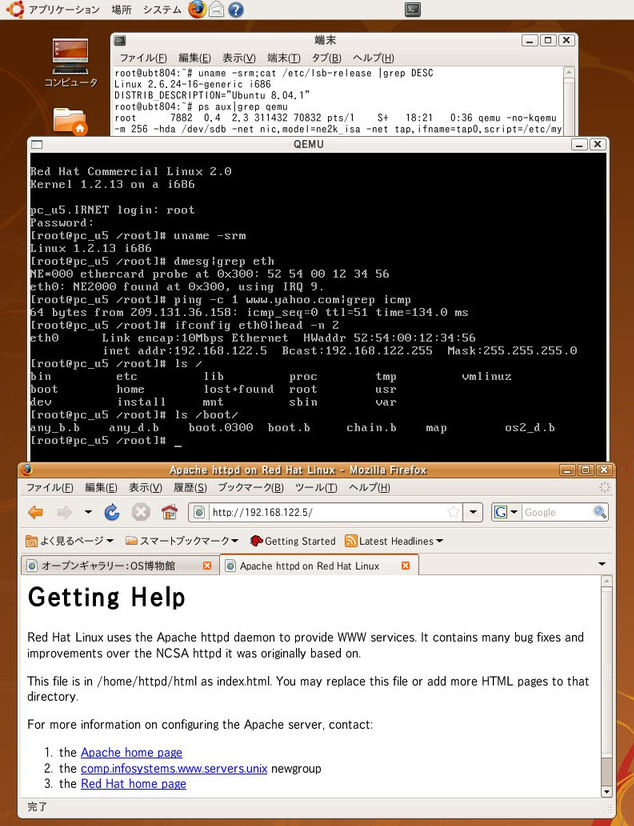Go to the Firefox home page
The width and height of the screenshot is (634, 826).
pos(170,512)
